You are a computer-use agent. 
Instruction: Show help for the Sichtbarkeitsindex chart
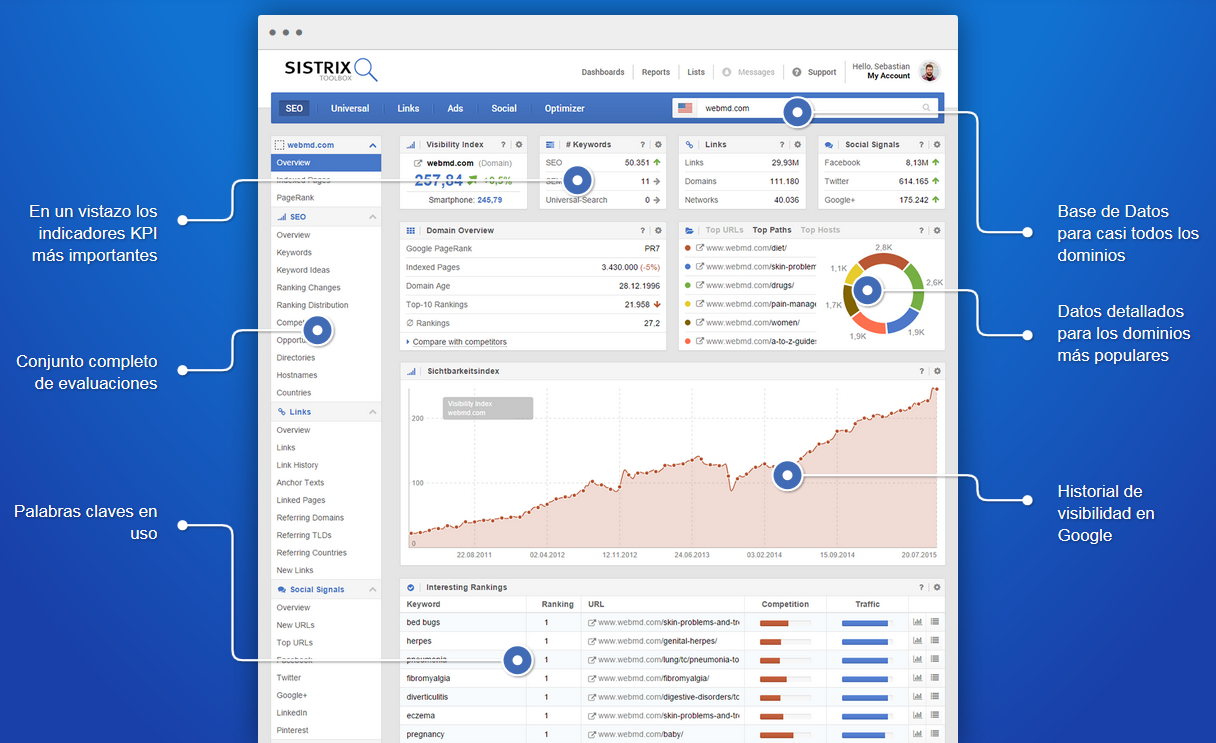(922, 371)
